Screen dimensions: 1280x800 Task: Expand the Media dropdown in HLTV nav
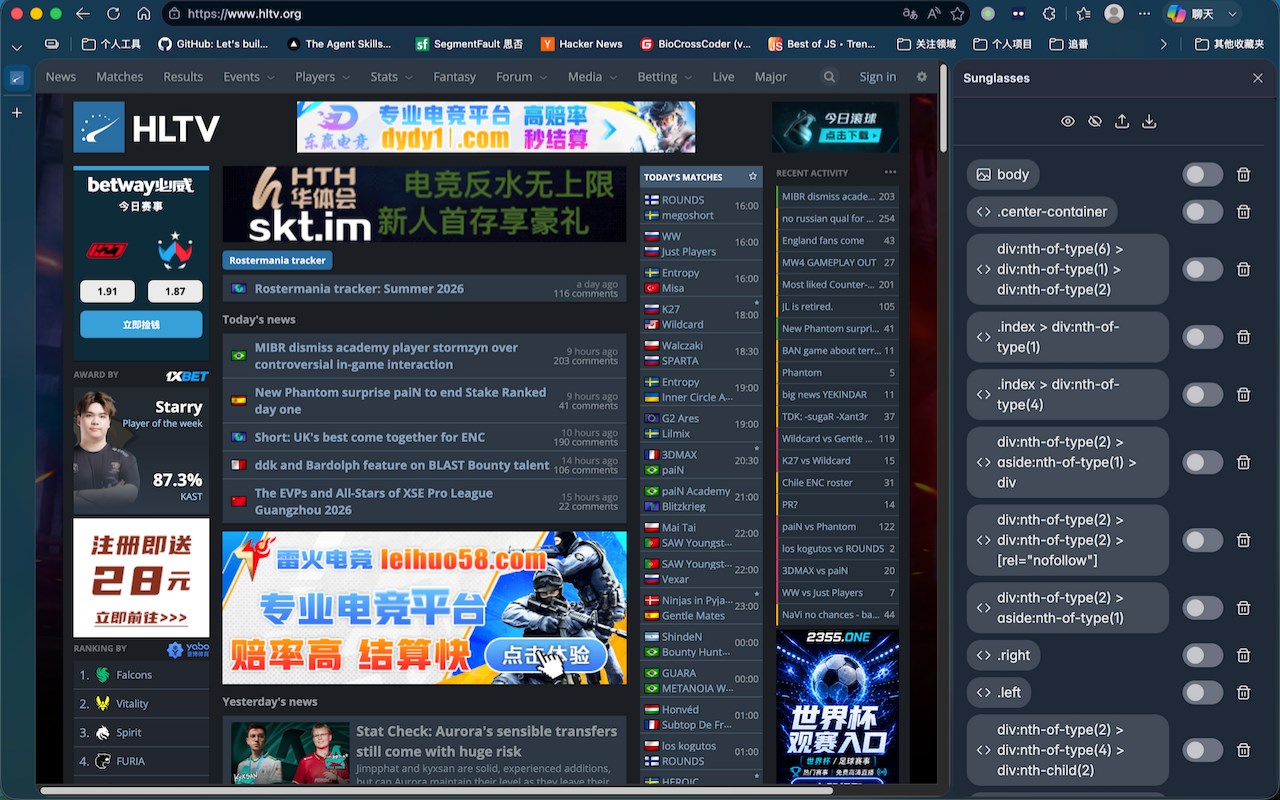[592, 77]
